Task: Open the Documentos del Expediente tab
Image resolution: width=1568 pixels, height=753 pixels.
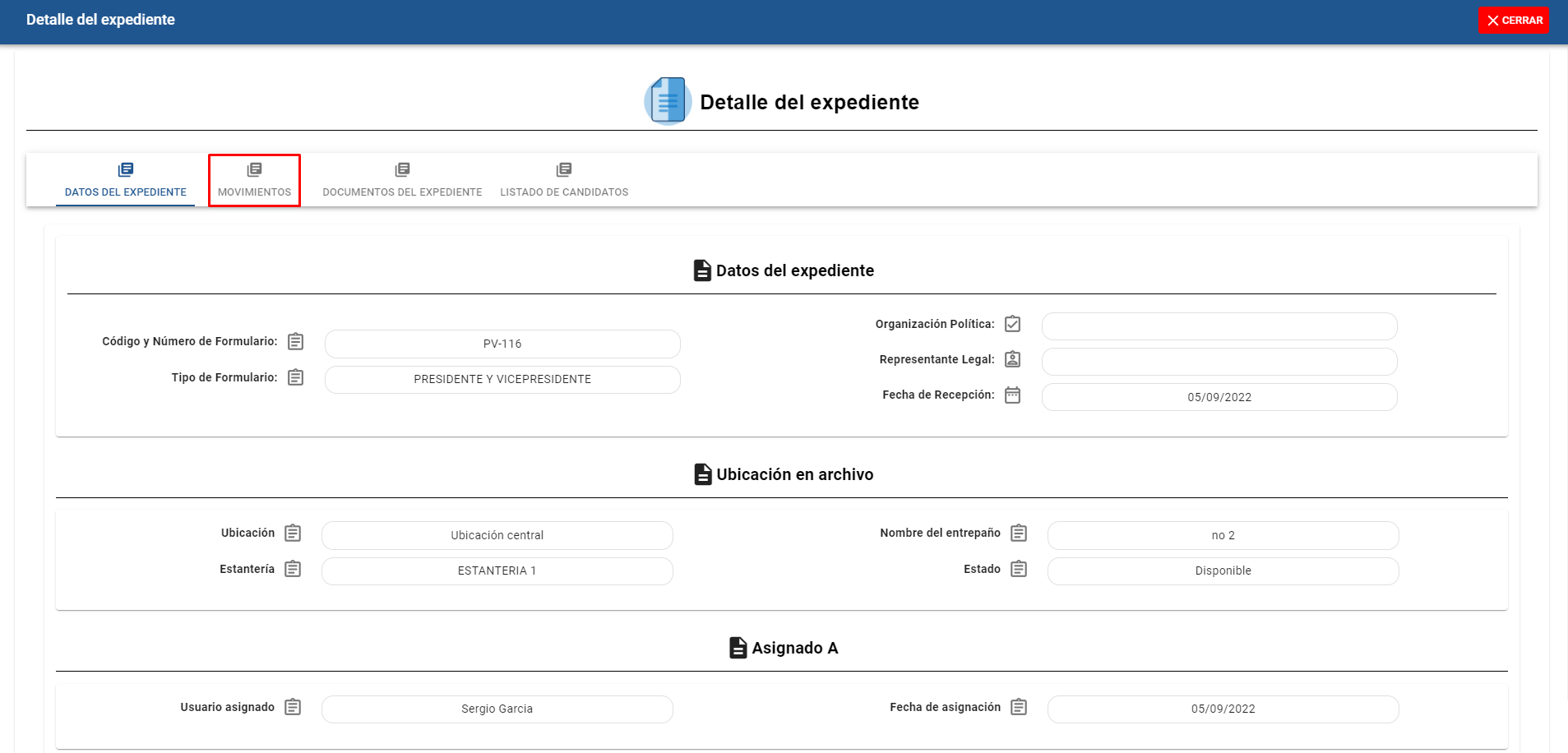Action: pos(402,180)
